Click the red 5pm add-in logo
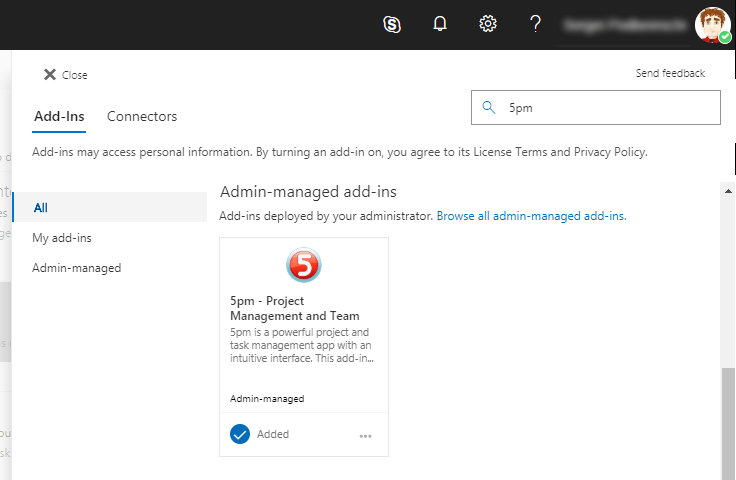736x480 pixels. [x=304, y=265]
